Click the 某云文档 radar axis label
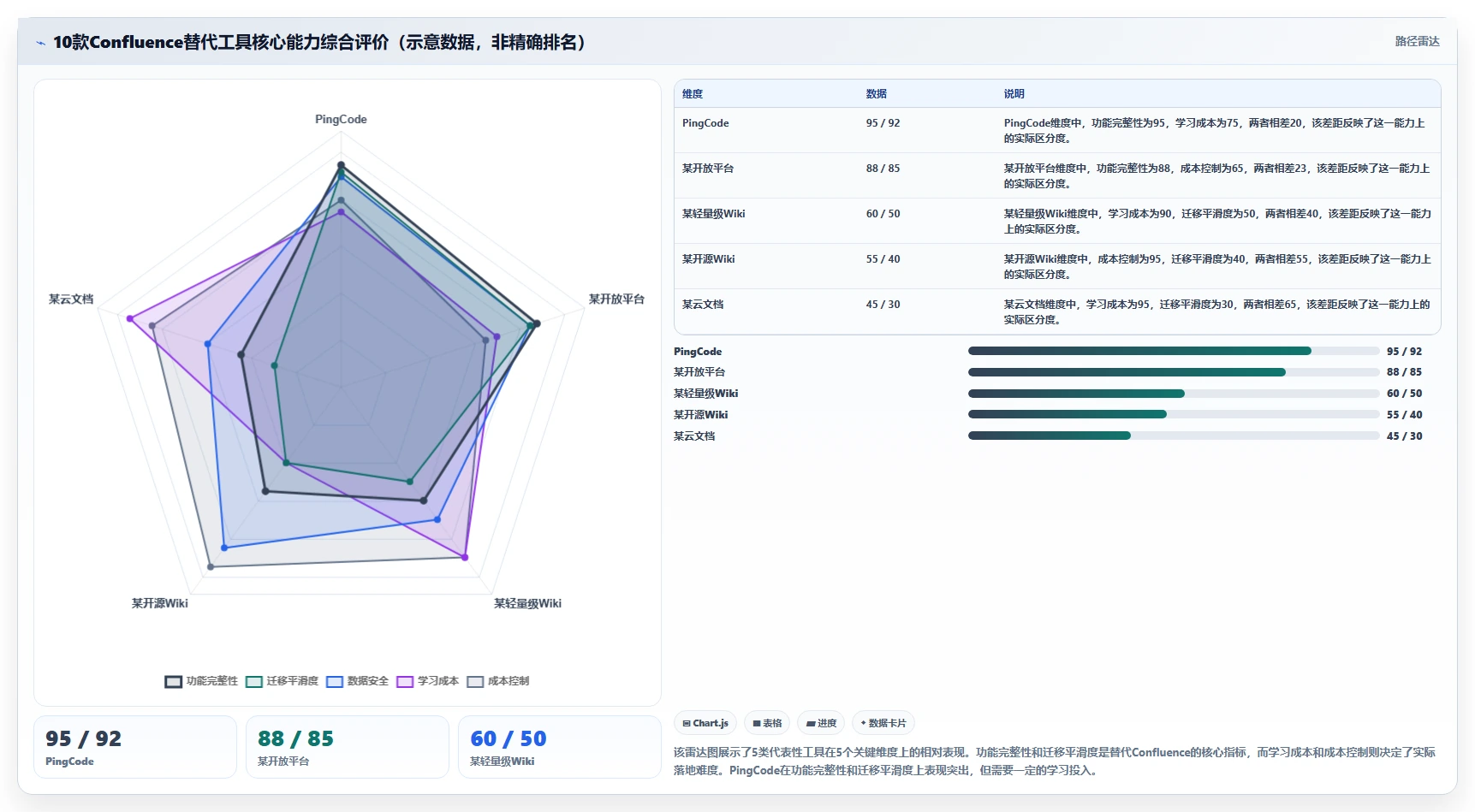Viewport: 1475px width, 812px height. (71, 299)
